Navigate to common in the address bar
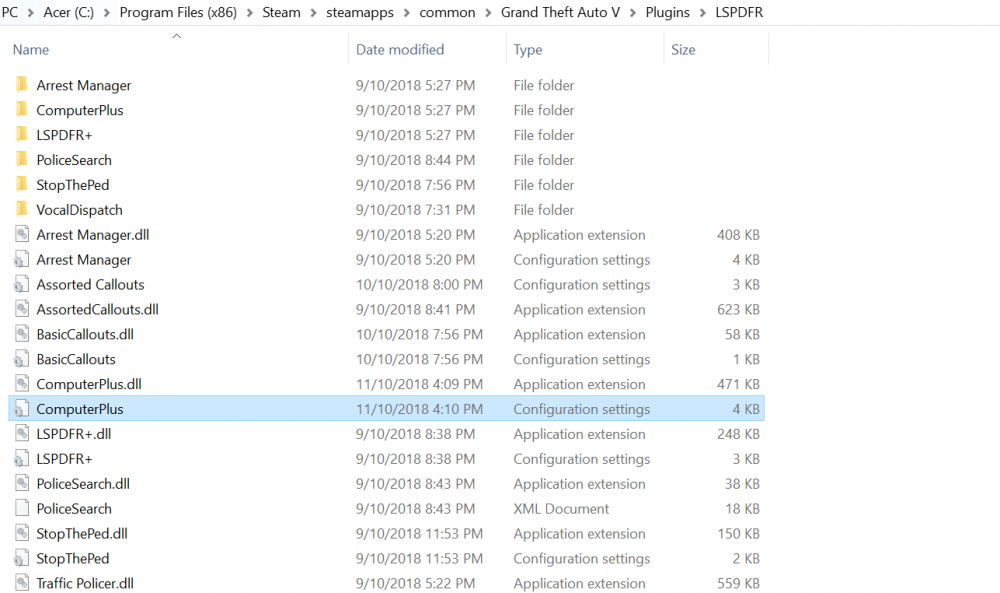Screen dimensions: 1000x593 [447, 12]
